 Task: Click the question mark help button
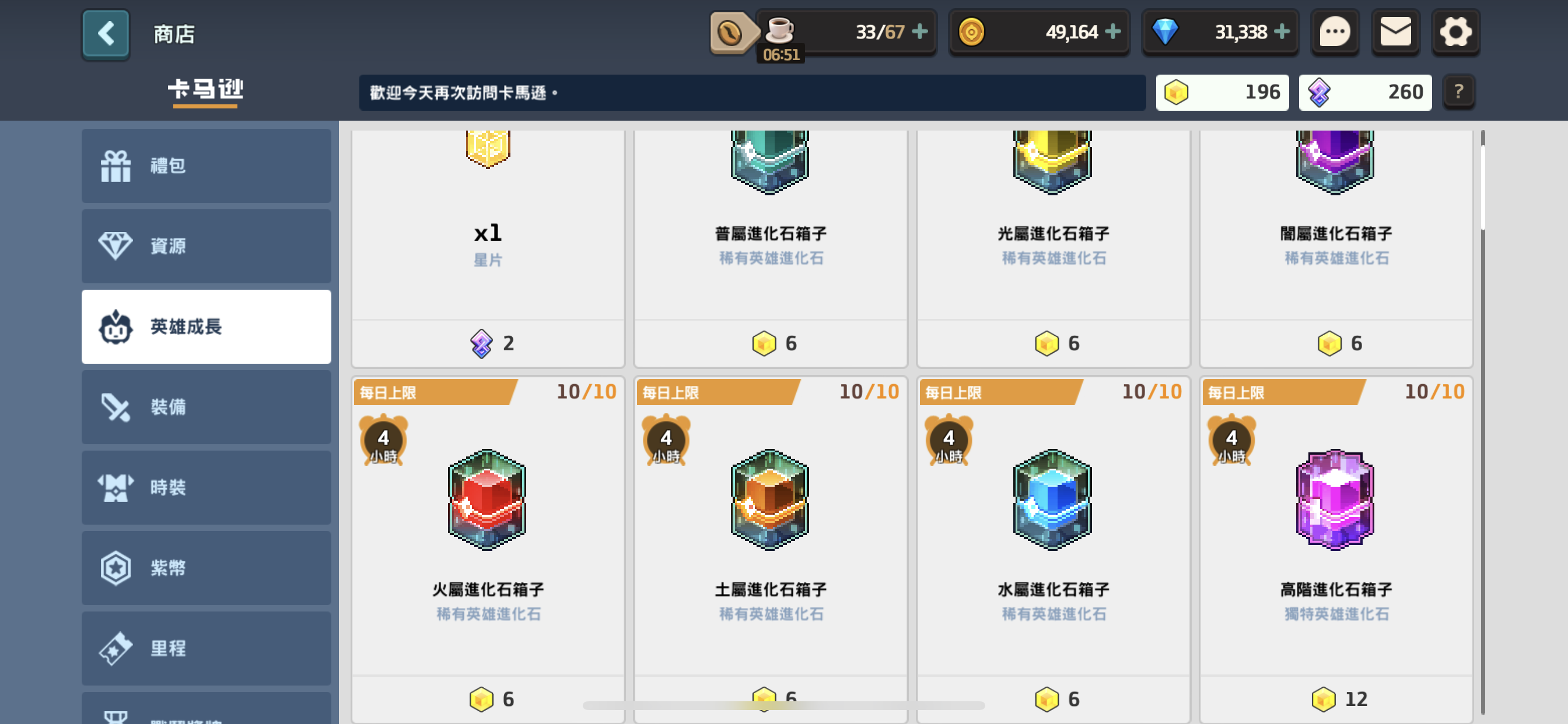click(1458, 92)
